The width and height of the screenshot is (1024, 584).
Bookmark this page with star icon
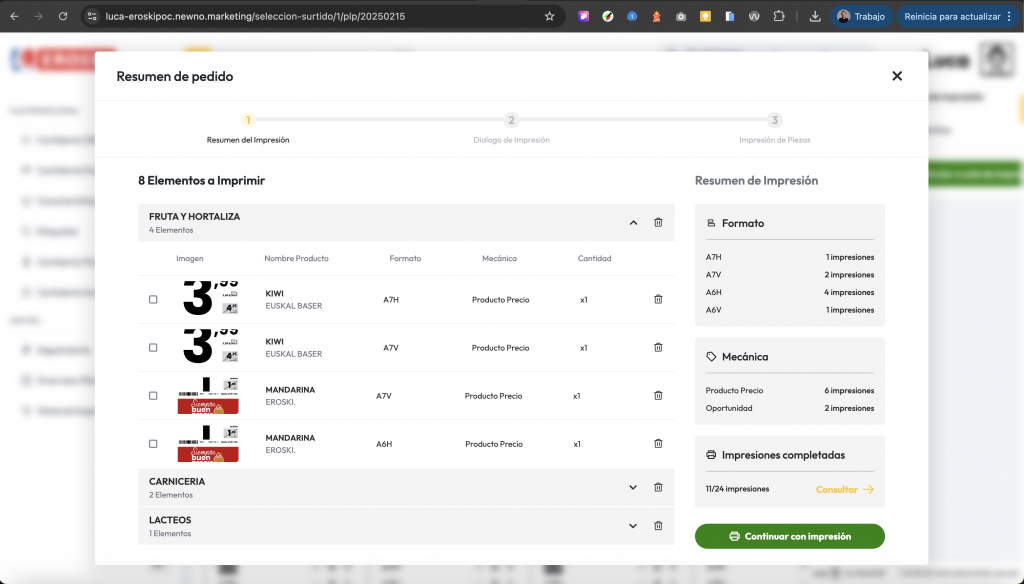coord(549,16)
